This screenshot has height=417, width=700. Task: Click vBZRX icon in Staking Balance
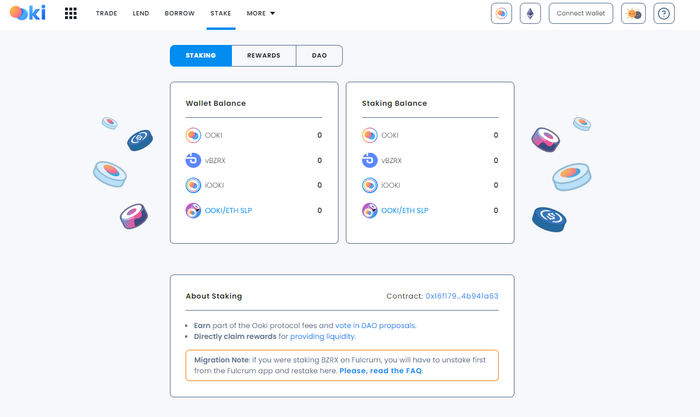coord(370,160)
